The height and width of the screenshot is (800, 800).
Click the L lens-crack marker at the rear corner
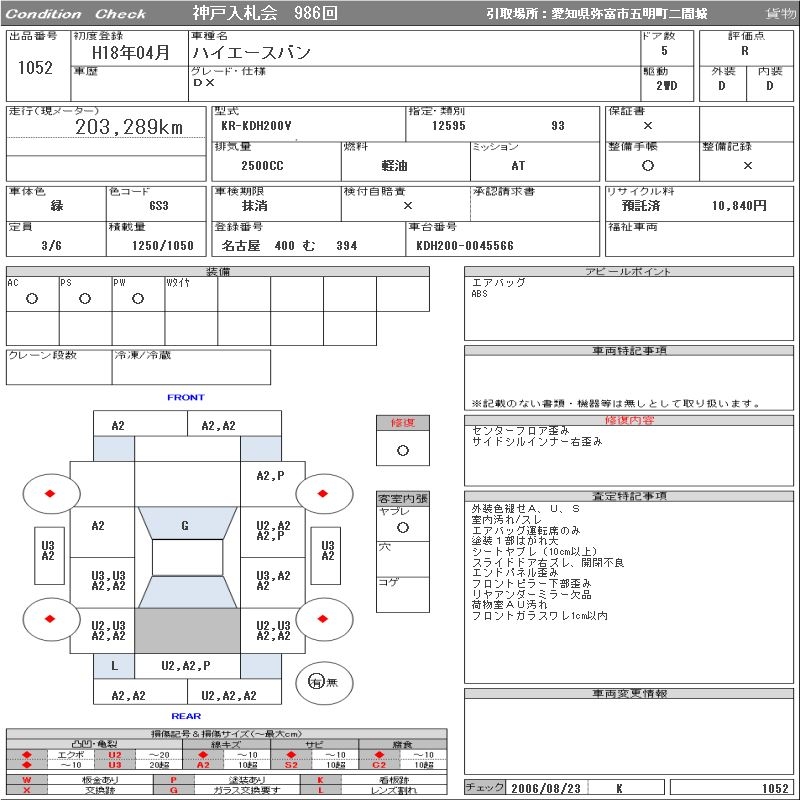point(114,665)
